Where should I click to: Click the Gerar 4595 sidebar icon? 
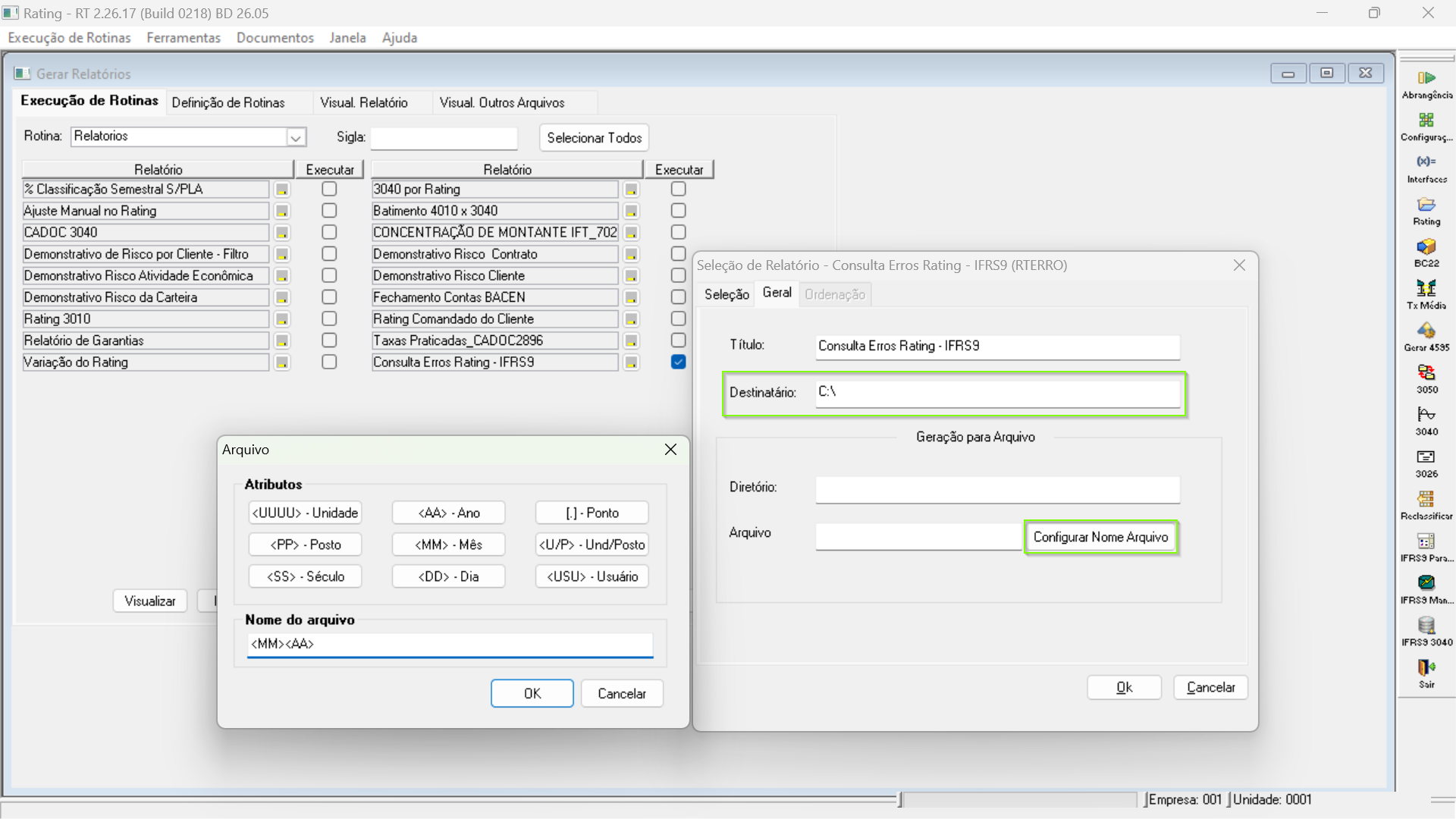point(1426,331)
